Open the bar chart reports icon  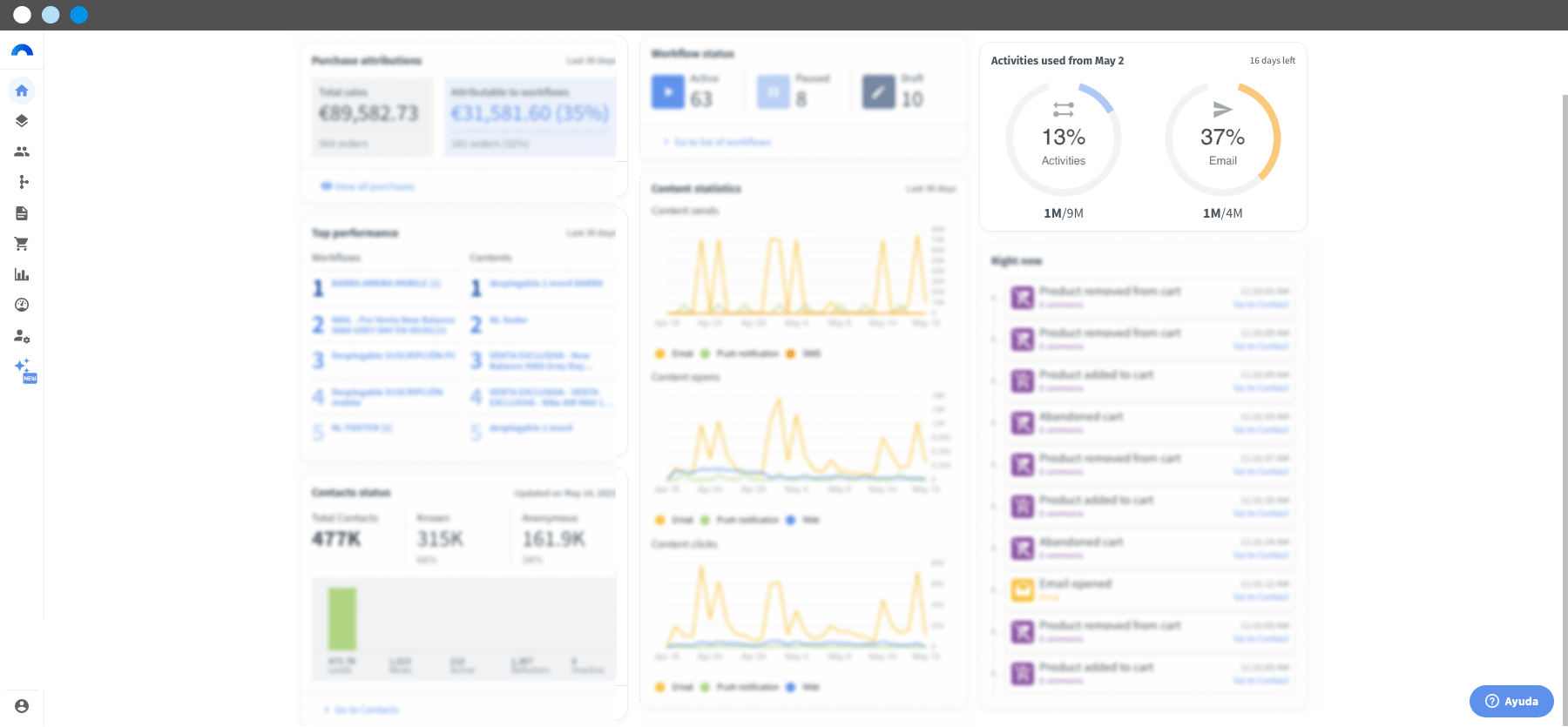[x=22, y=274]
